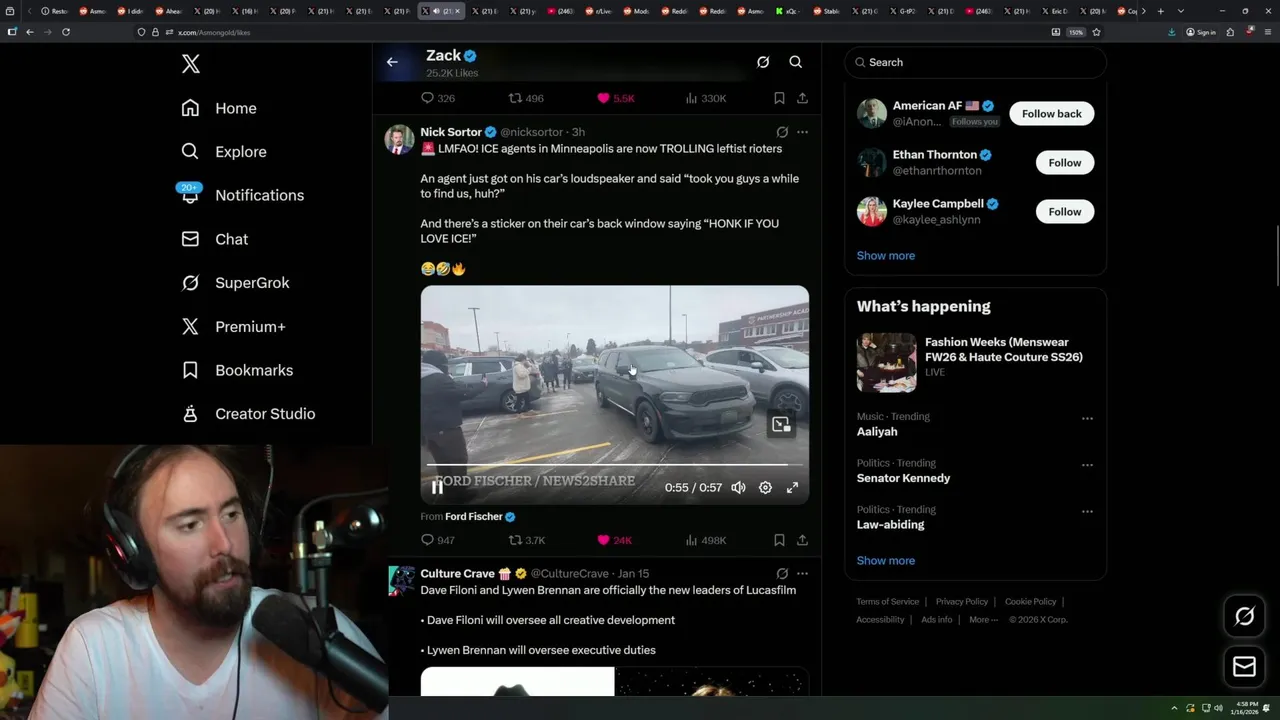Open Notifications from sidebar
The width and height of the screenshot is (1280, 720).
tap(242, 195)
